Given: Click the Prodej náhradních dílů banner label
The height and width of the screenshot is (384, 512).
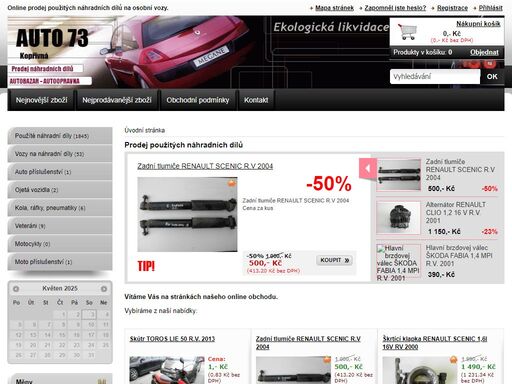Looking at the screenshot, I should (x=45, y=69).
